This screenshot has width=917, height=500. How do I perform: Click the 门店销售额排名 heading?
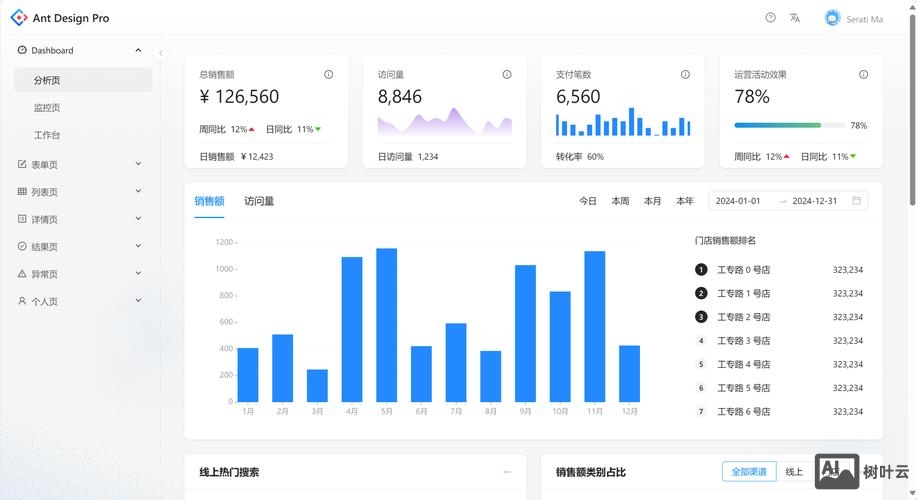click(725, 240)
